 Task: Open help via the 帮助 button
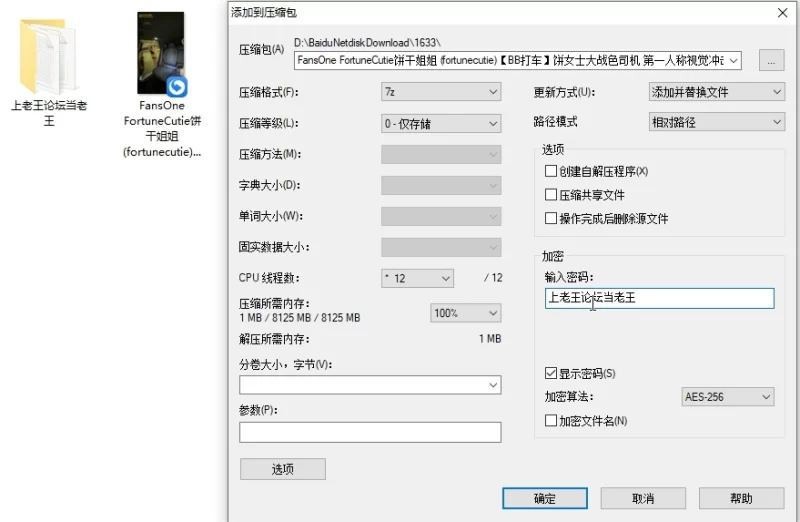click(741, 498)
